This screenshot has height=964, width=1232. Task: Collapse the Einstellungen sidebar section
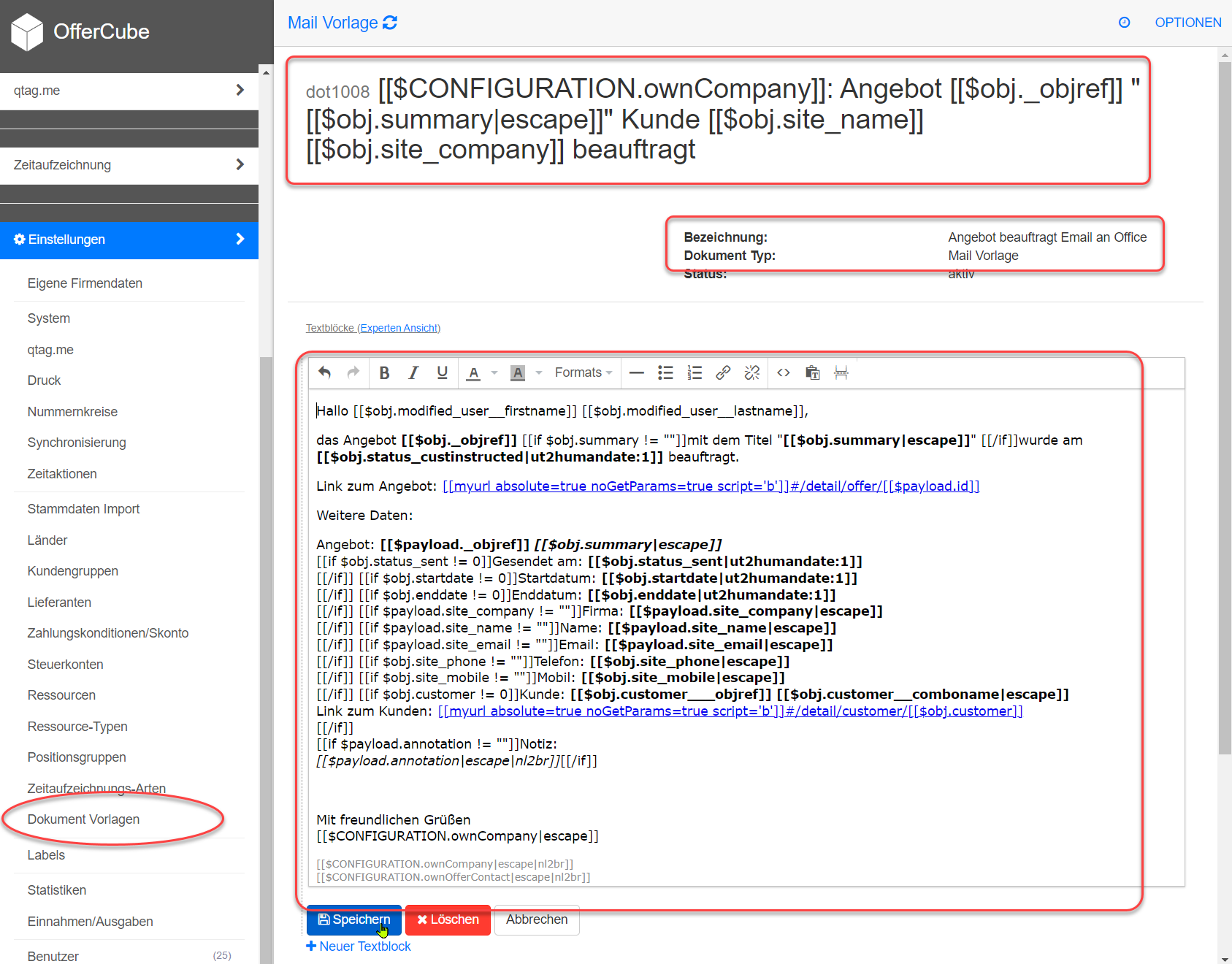point(129,240)
